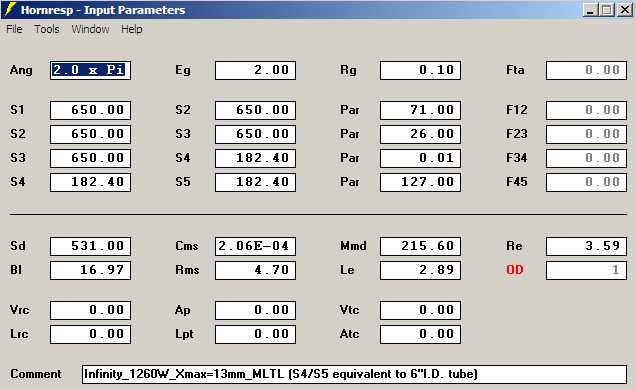Click the F34 field

[586, 158]
